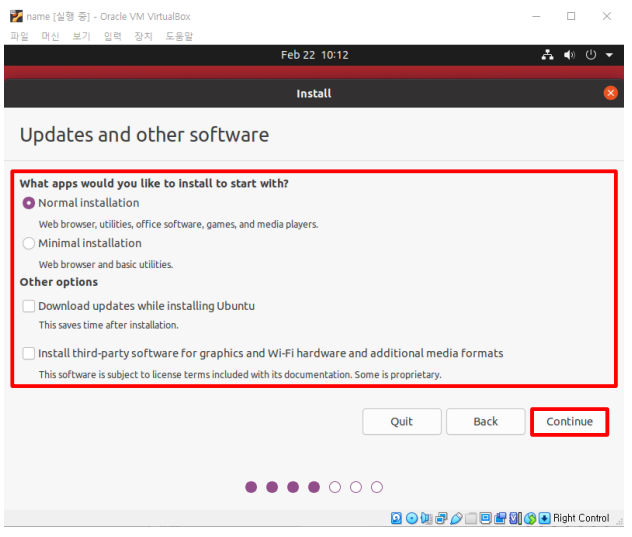Viewport: 632px width, 537px height.
Task: Click the Normal installation label text
Action: pos(89,203)
